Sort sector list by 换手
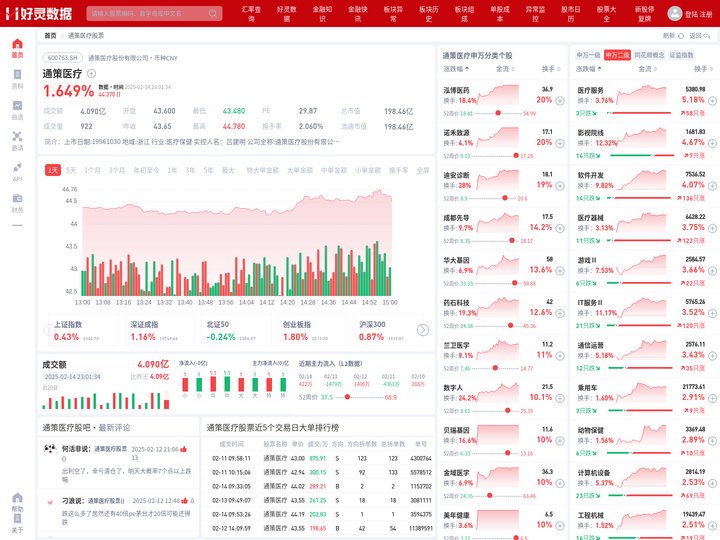This screenshot has height=540, width=720. [703, 69]
